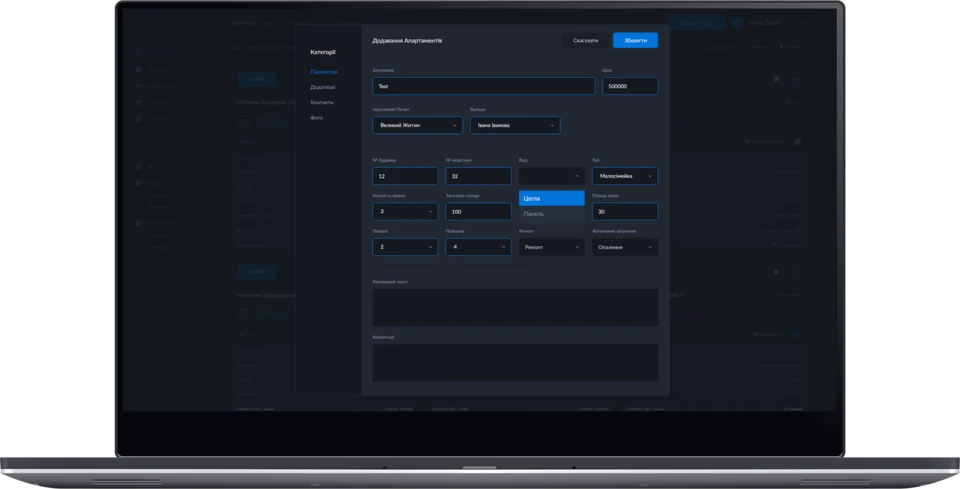Viewport: 960px width, 489px height.
Task: Open the total floors dropdown showing 4
Action: coord(479,247)
